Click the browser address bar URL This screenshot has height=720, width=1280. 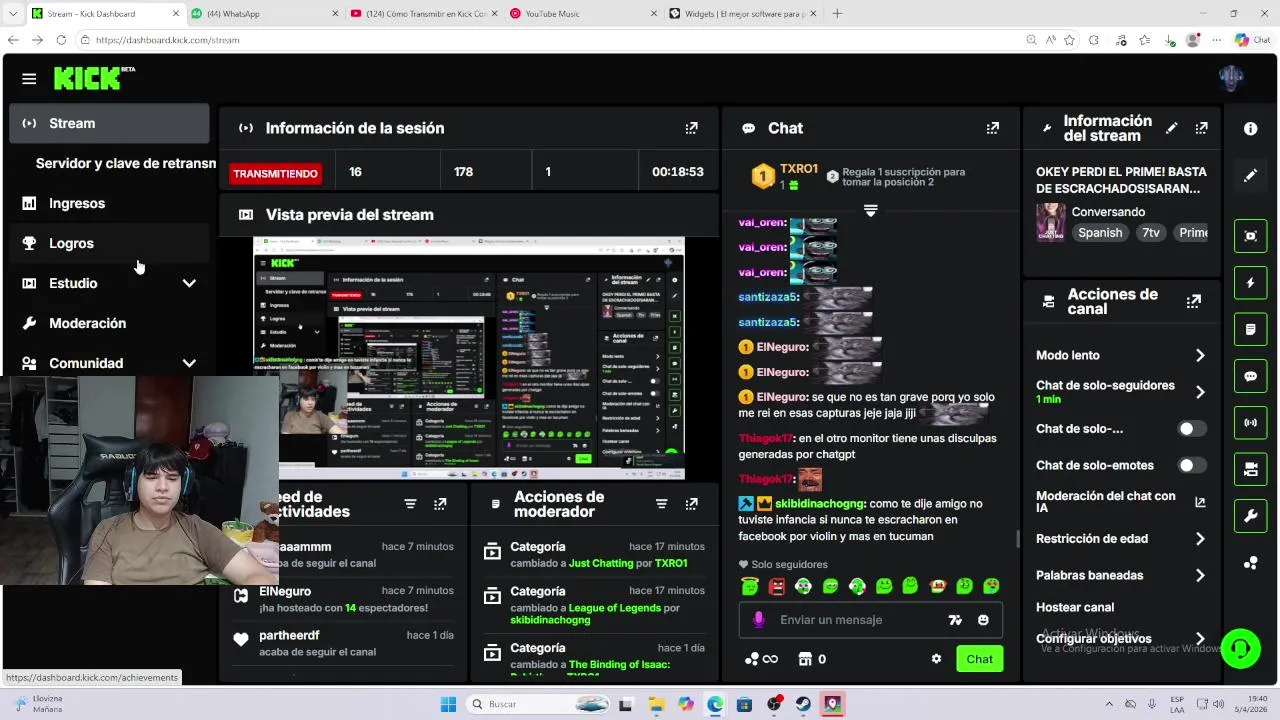click(168, 40)
